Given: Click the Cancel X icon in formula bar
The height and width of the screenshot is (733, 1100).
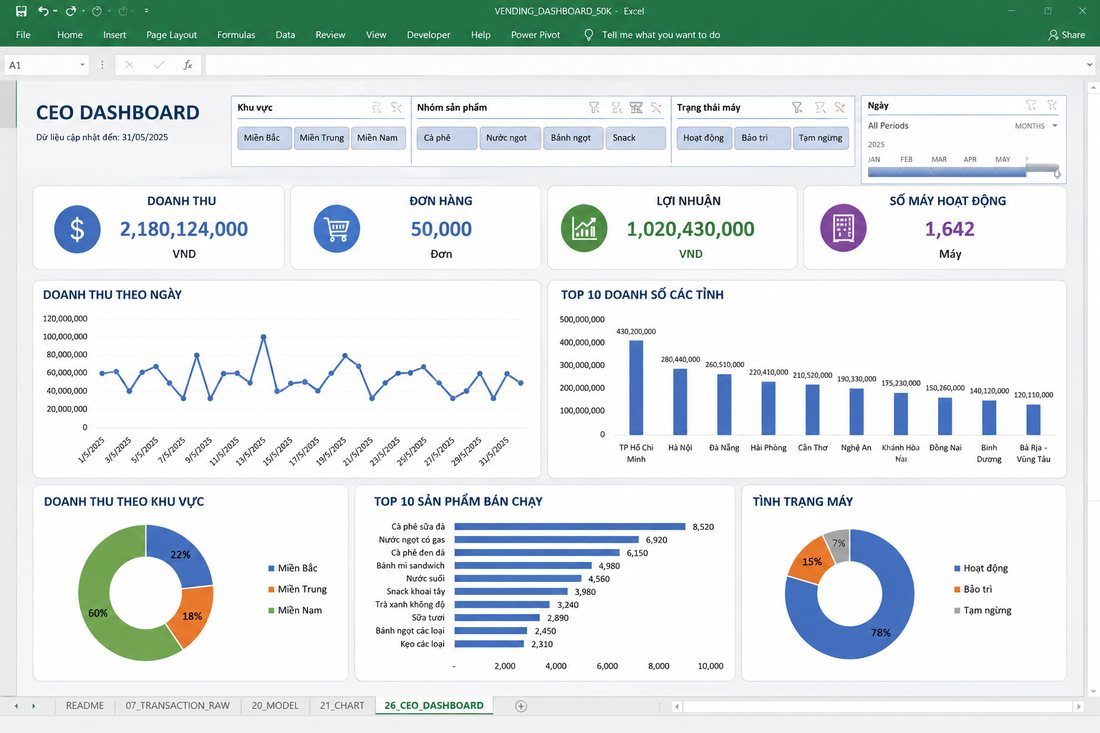Looking at the screenshot, I should coord(129,65).
